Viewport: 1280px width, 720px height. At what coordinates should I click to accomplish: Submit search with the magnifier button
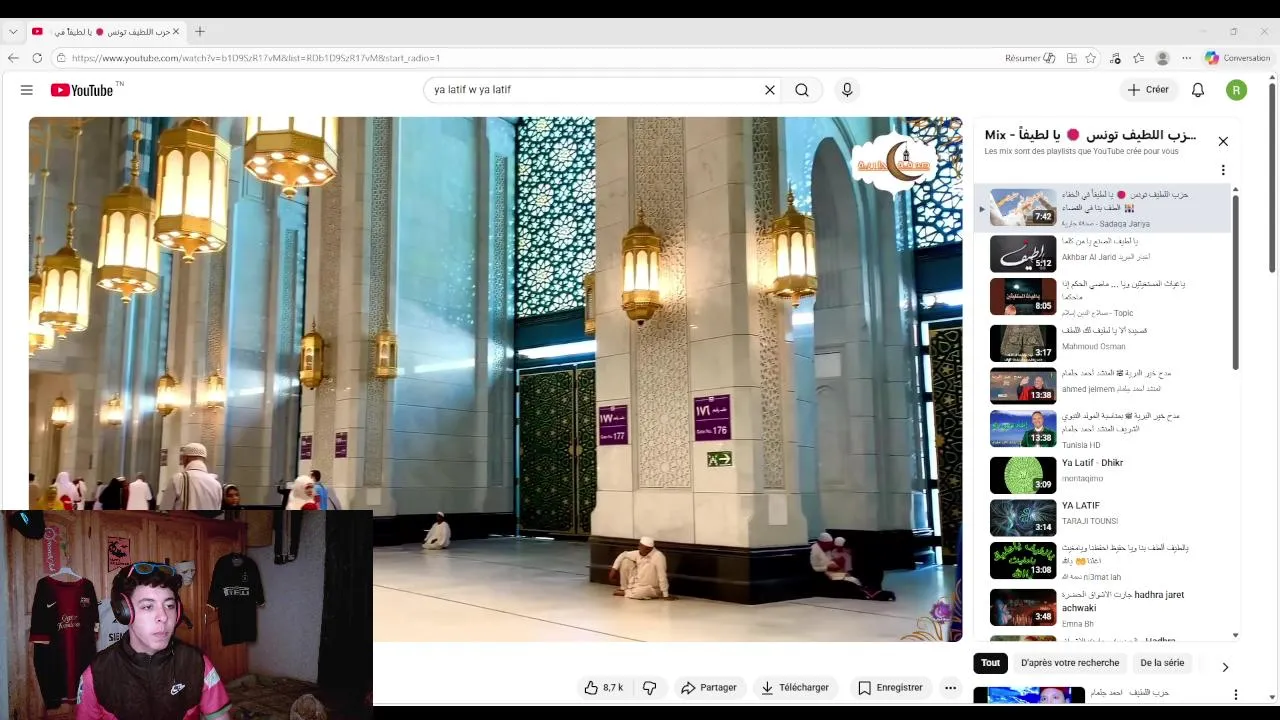(x=802, y=90)
